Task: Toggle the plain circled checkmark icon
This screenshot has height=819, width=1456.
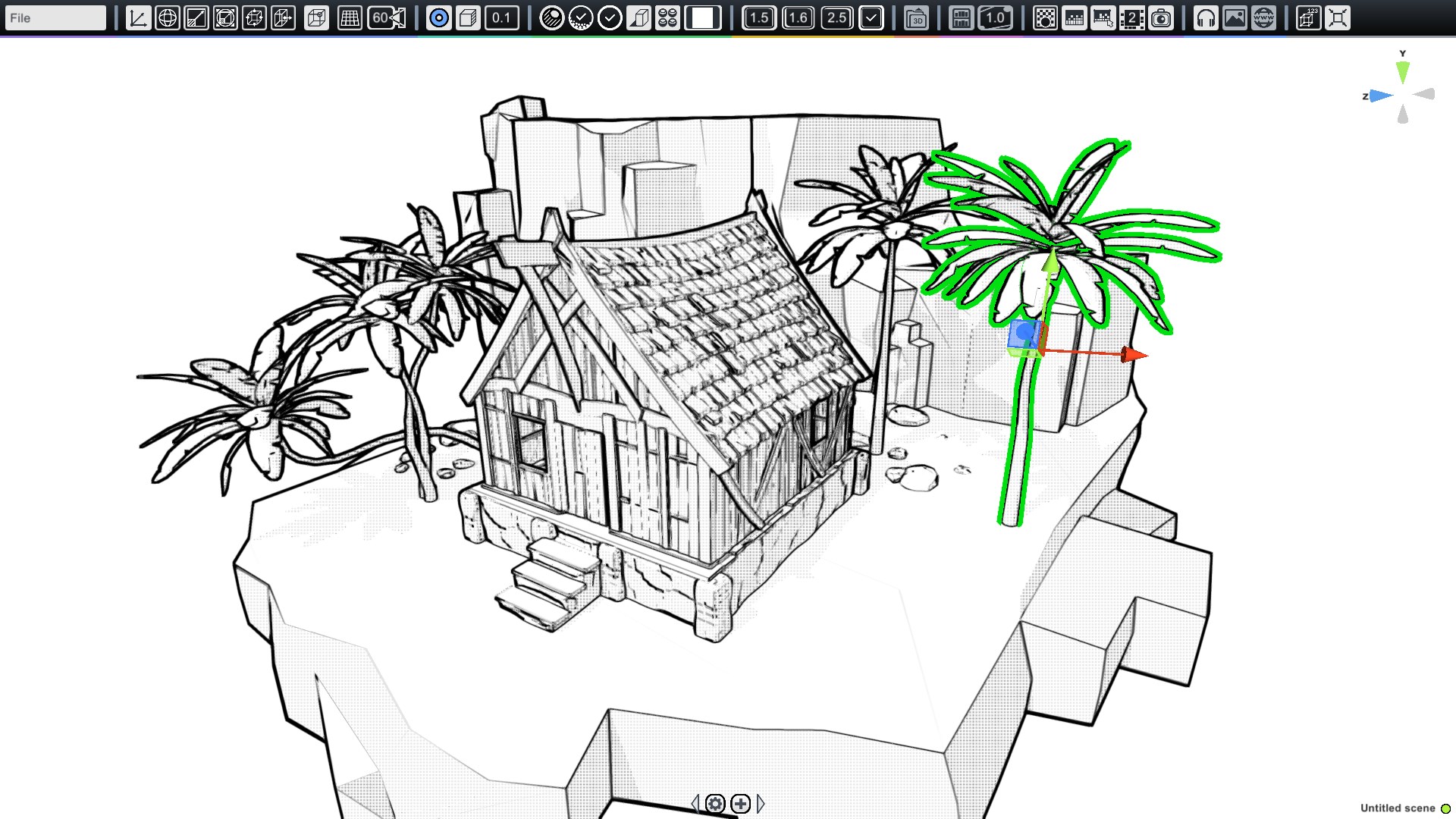Action: pos(610,18)
